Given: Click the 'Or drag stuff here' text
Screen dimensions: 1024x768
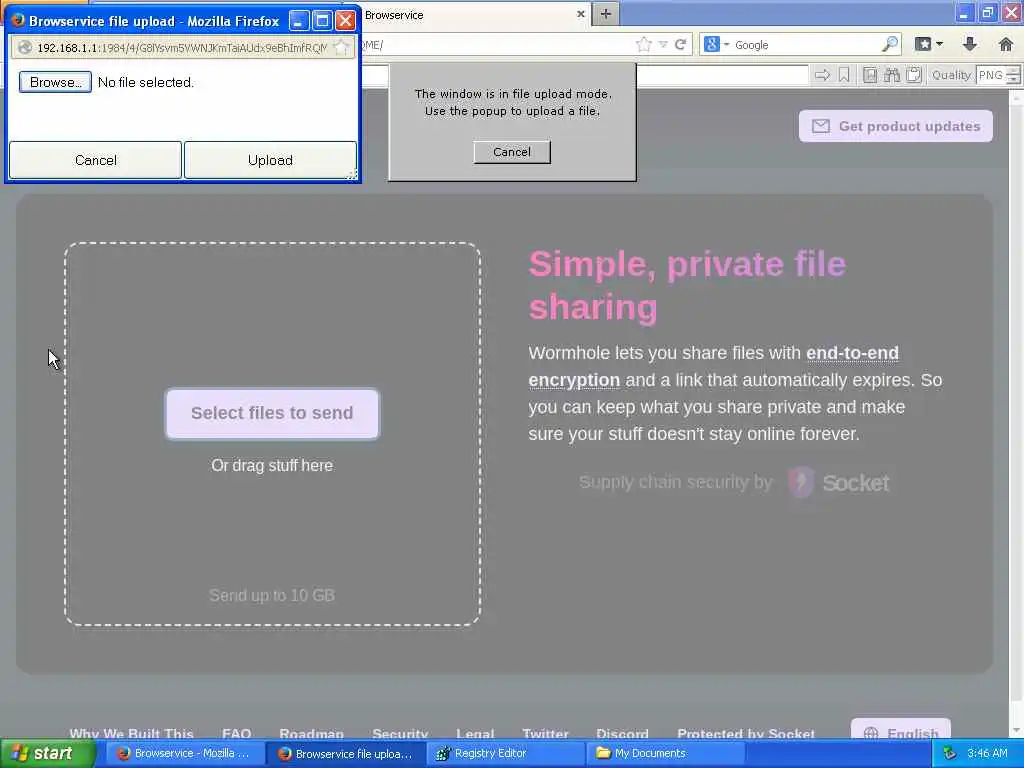Looking at the screenshot, I should tap(272, 466).
